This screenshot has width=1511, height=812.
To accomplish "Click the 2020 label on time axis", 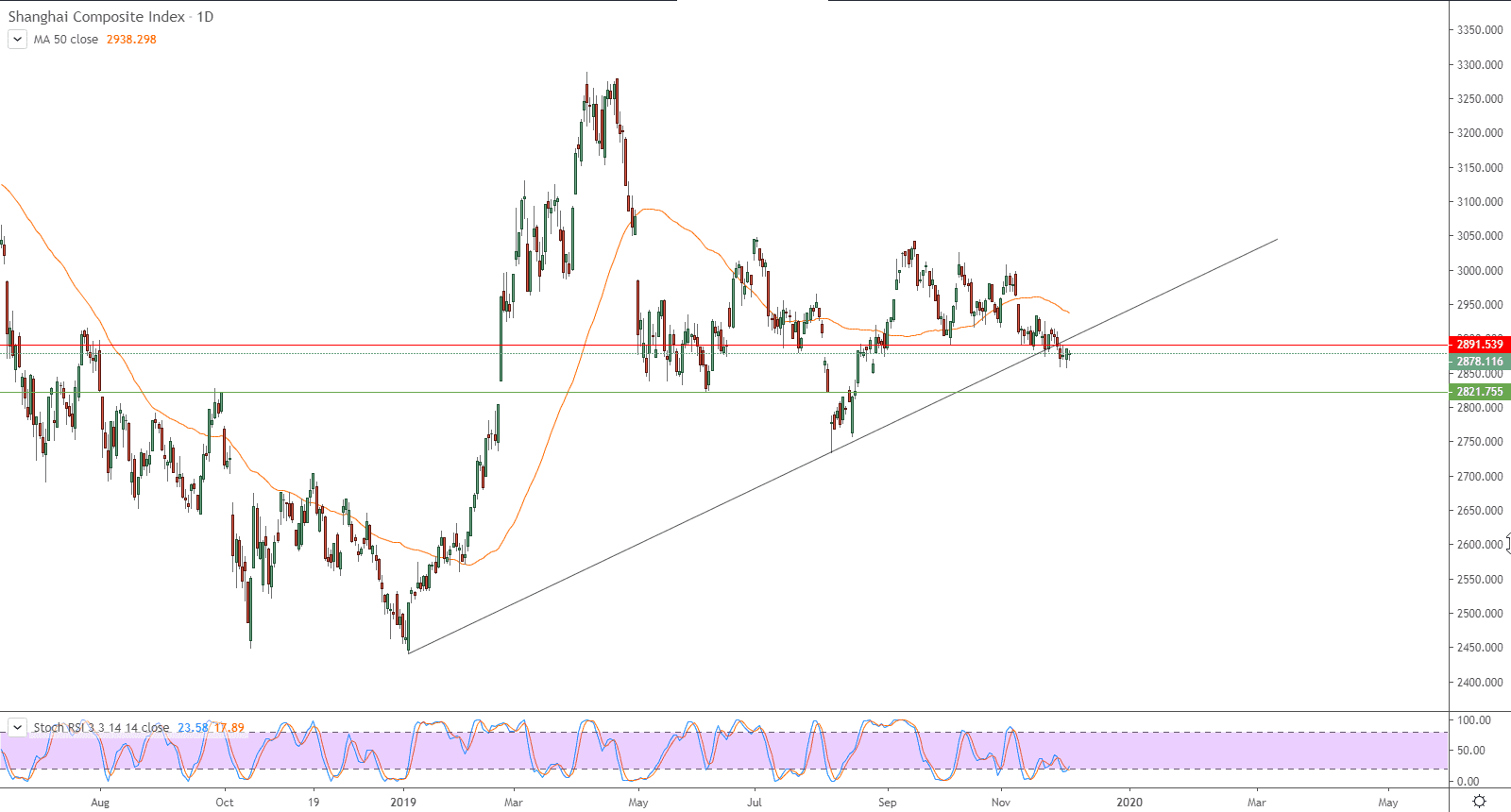I will (1129, 803).
